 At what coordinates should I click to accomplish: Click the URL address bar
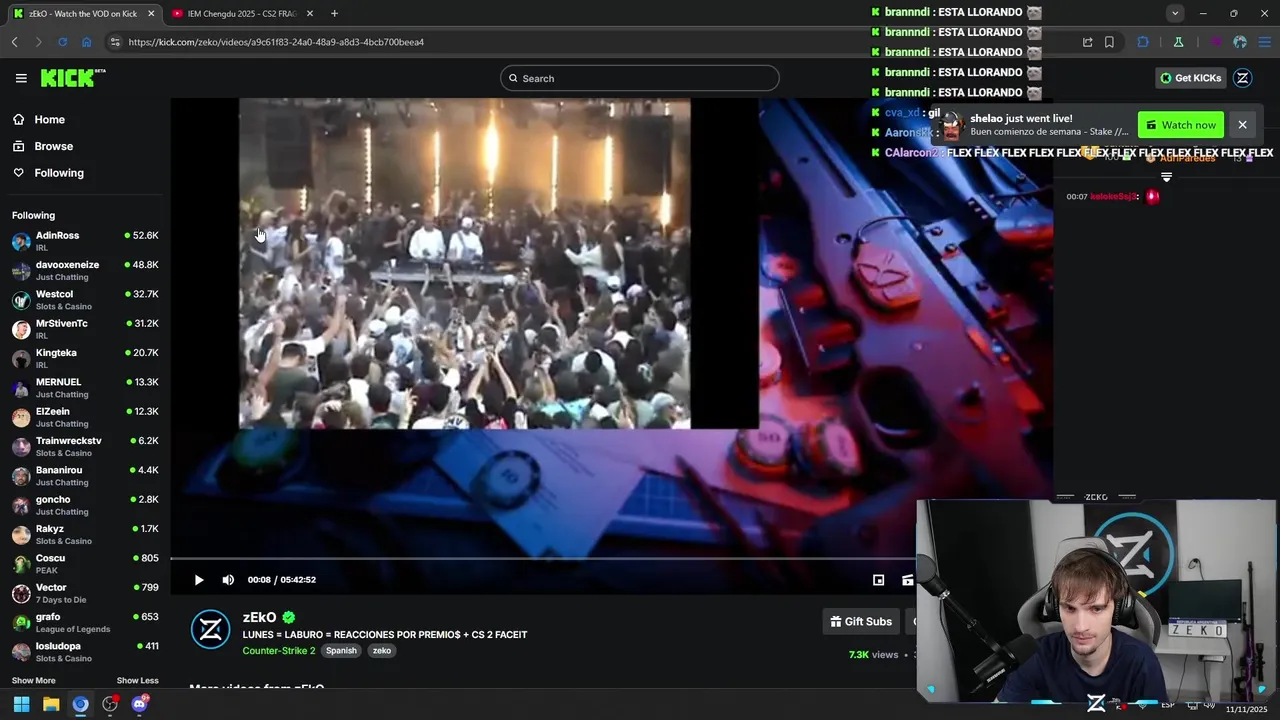[x=590, y=42]
